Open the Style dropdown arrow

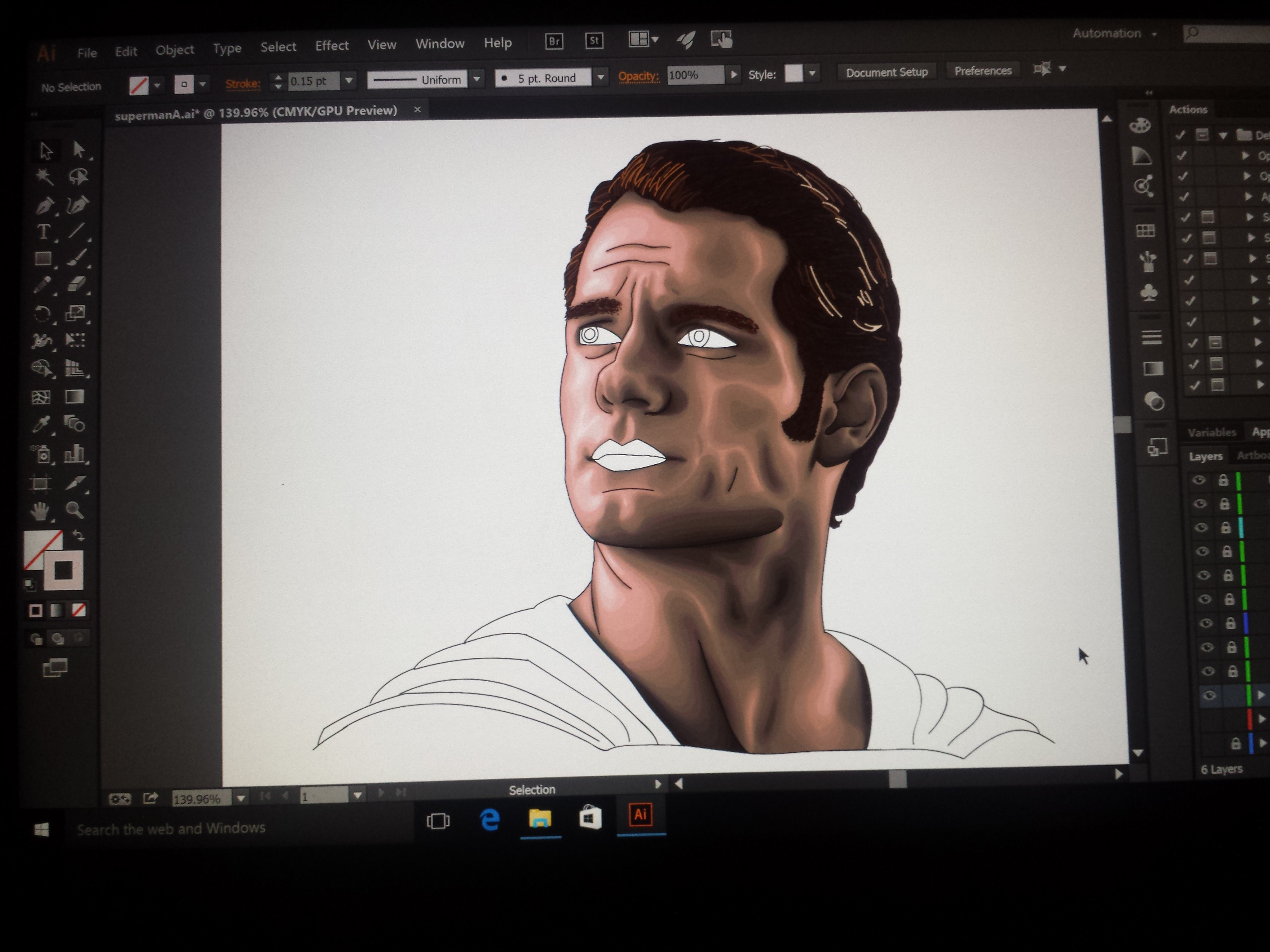(812, 73)
